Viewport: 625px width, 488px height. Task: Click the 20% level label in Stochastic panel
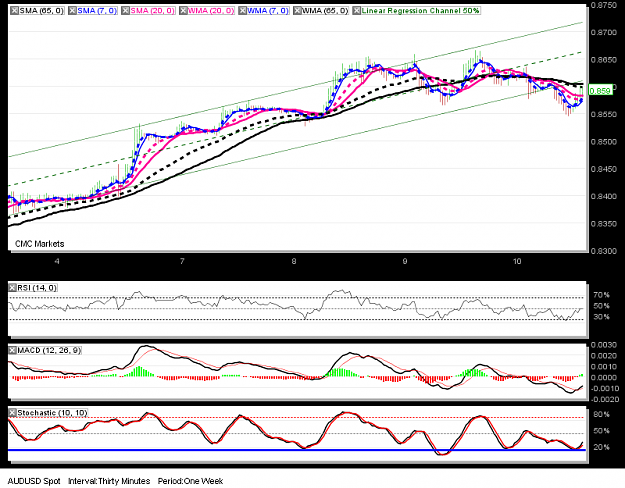[x=601, y=447]
